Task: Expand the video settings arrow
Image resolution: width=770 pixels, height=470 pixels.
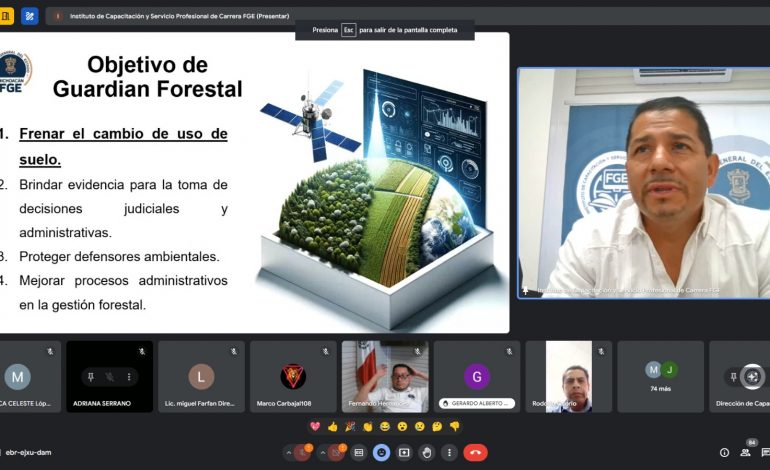Action: [323, 453]
